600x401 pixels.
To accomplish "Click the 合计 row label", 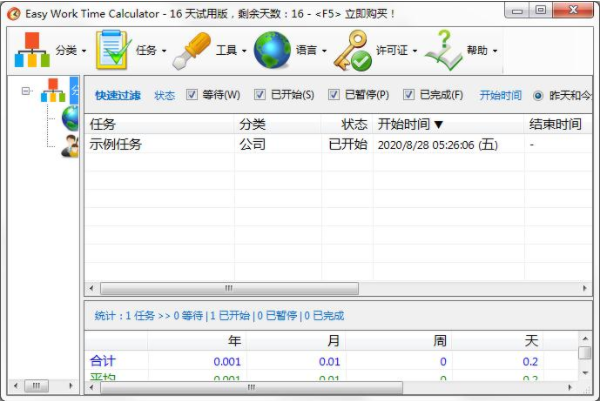I will point(103,361).
